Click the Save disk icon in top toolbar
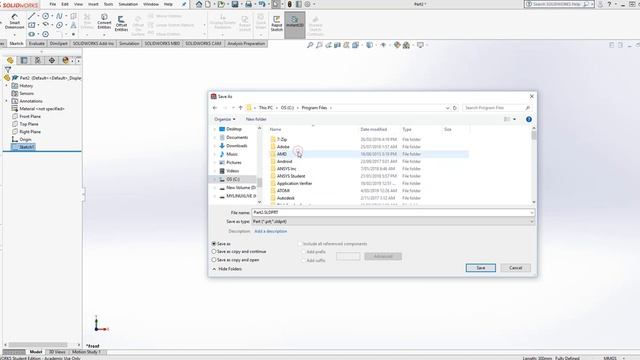 pos(235,4)
